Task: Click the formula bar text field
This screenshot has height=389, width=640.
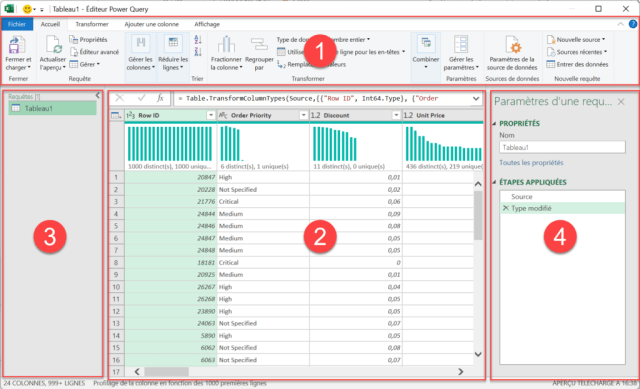Action: point(322,98)
